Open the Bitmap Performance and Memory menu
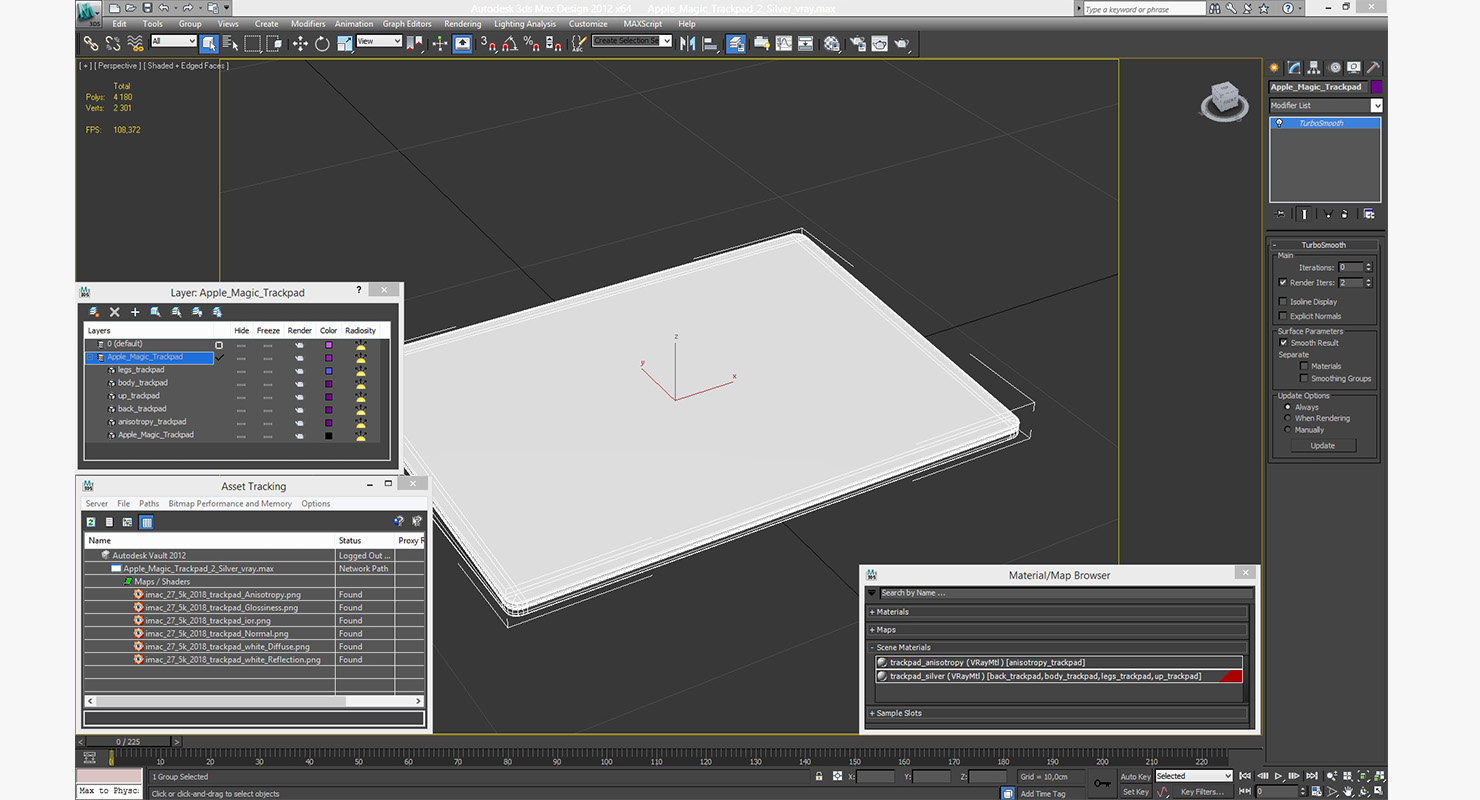 pyautogui.click(x=230, y=504)
